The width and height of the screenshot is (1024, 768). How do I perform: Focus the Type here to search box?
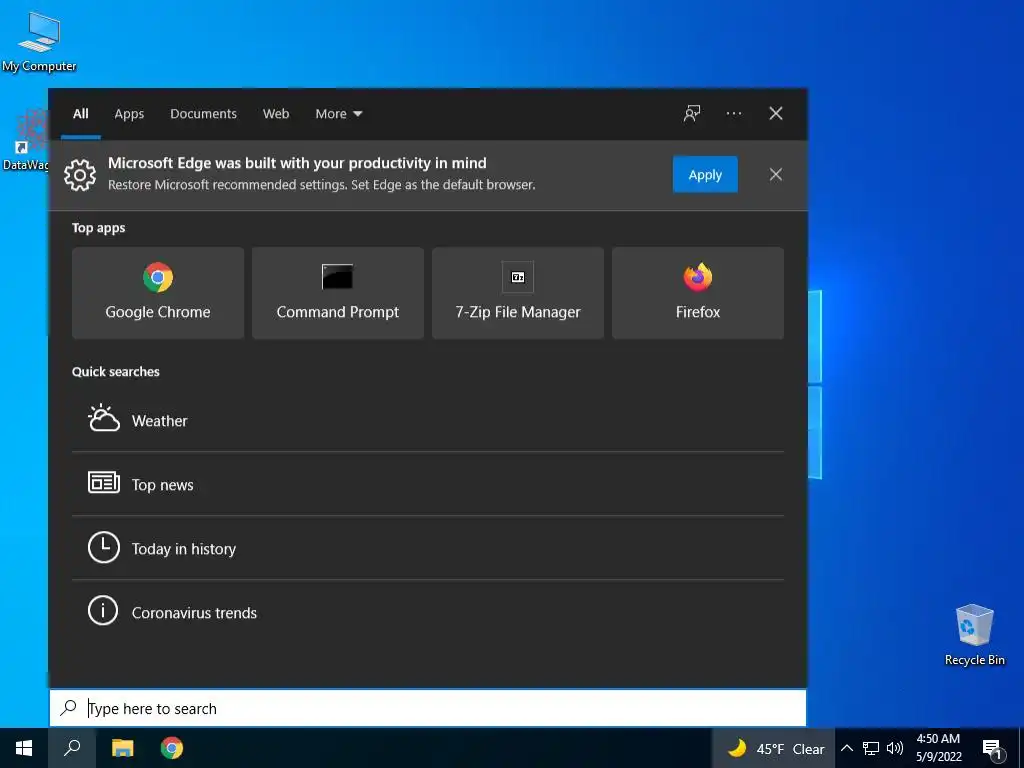pyautogui.click(x=428, y=708)
